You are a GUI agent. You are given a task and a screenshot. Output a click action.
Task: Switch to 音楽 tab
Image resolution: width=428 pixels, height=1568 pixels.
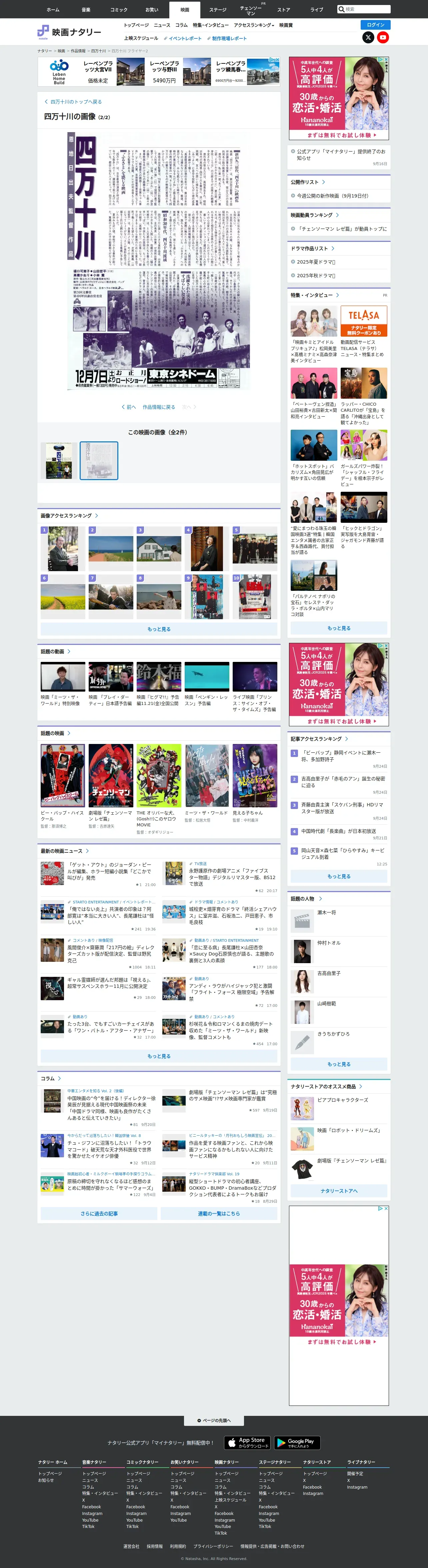click(86, 9)
